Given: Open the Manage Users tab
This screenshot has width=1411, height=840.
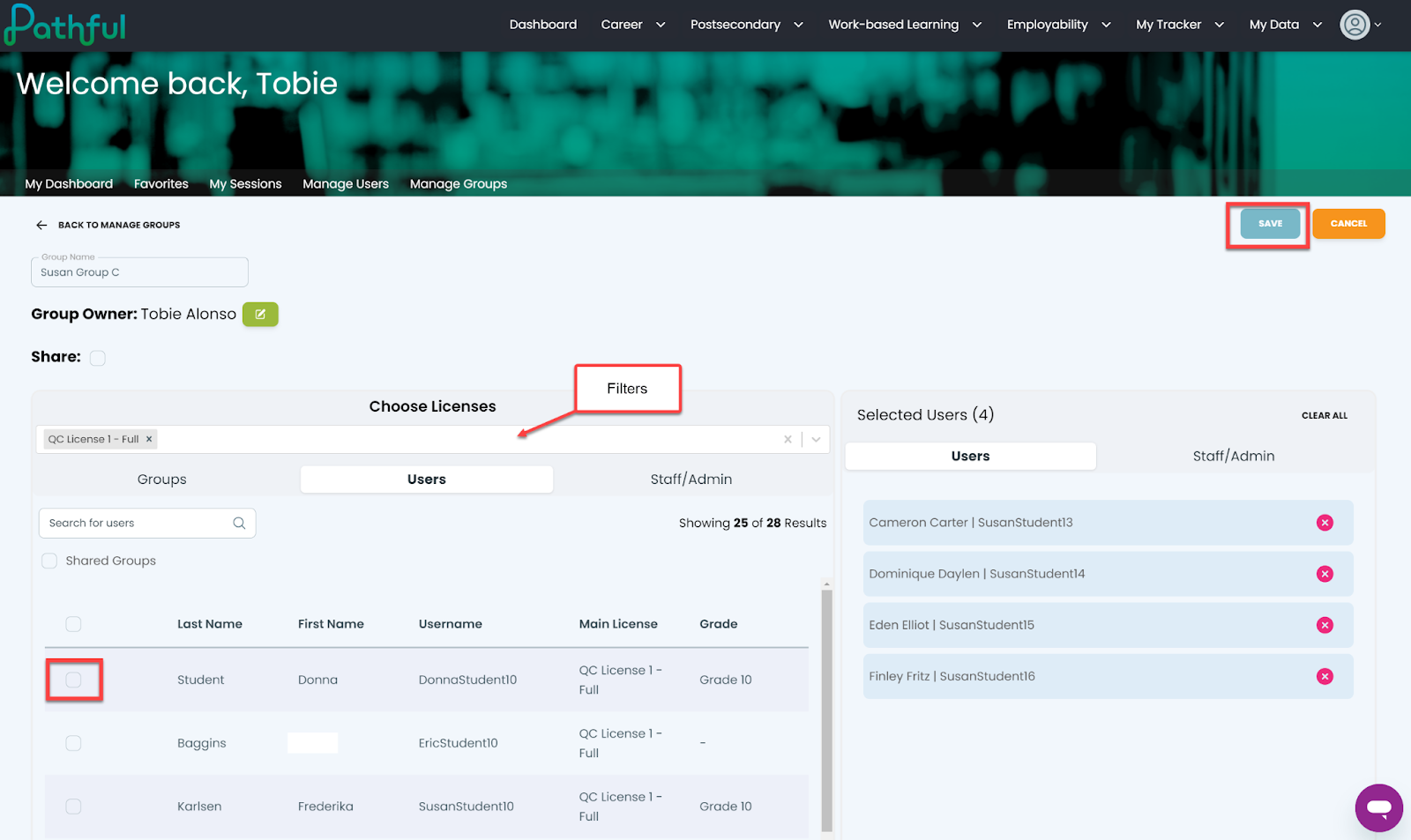Looking at the screenshot, I should pyautogui.click(x=346, y=184).
